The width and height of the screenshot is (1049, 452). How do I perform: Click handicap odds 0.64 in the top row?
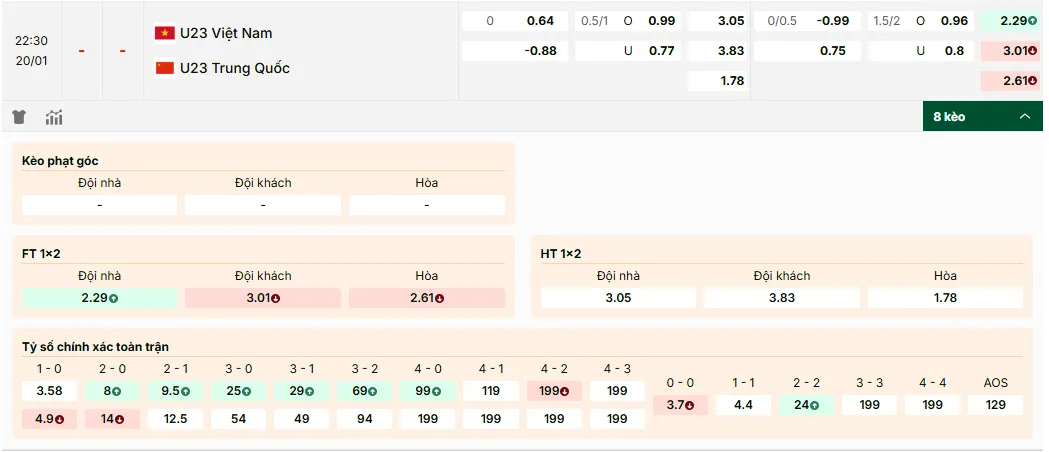(x=540, y=21)
